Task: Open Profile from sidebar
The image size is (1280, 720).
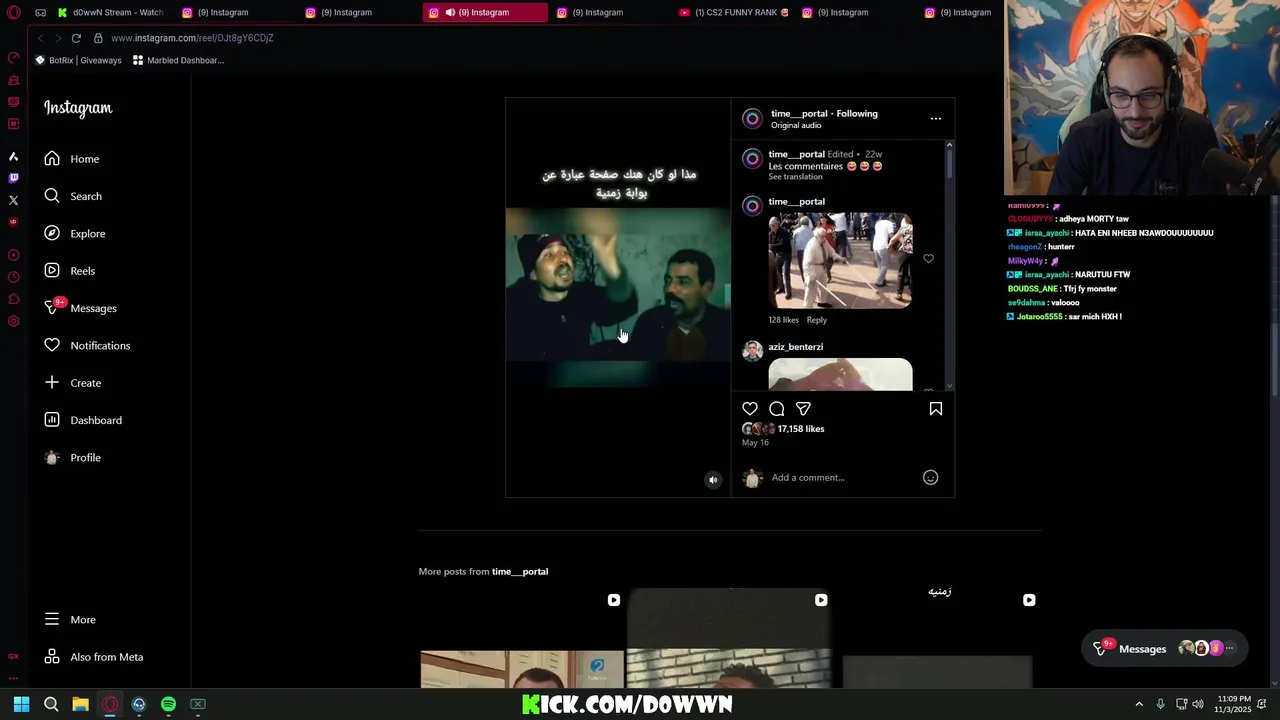Action: click(73, 457)
